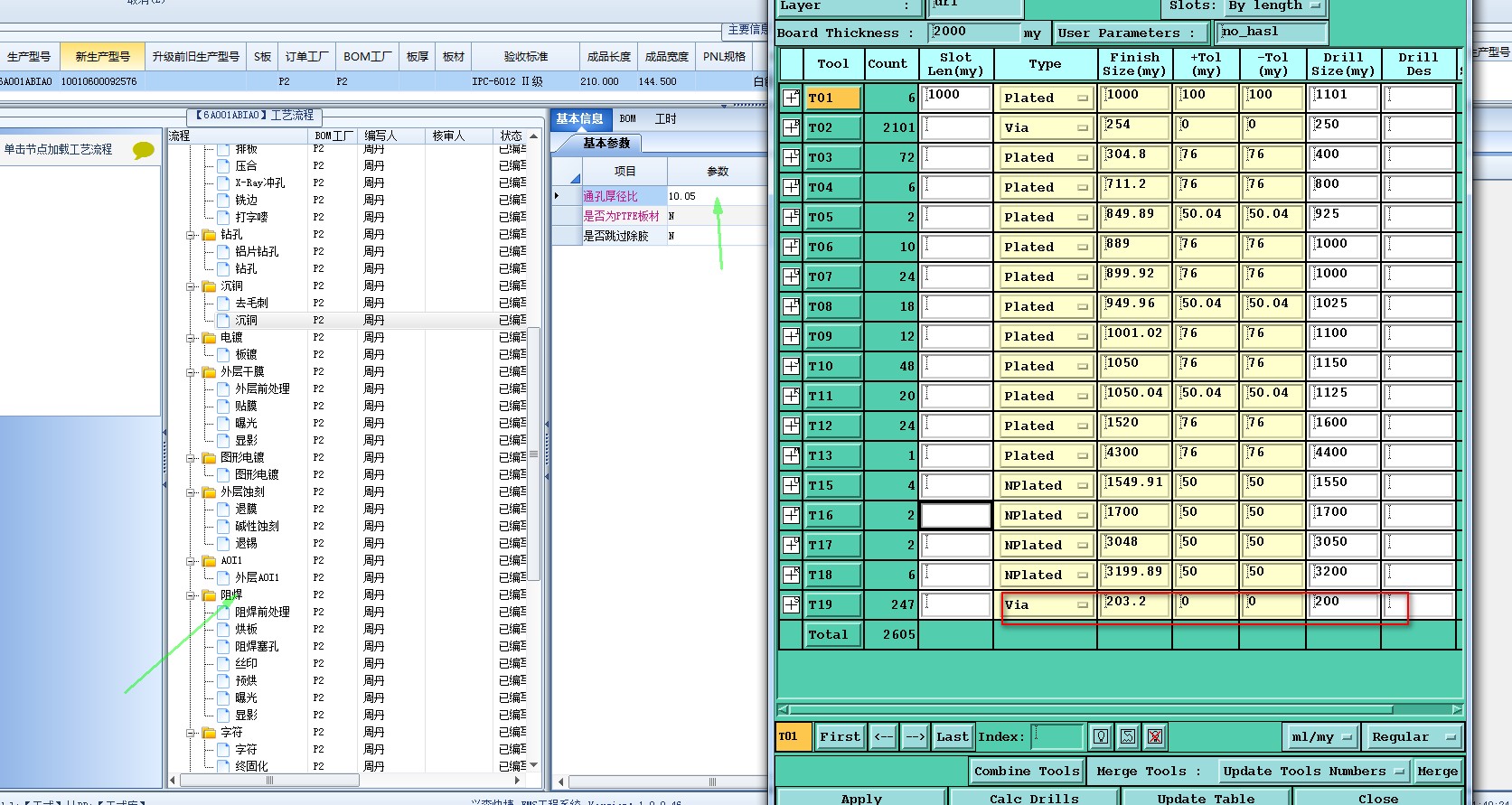
Task: Click the plus icon beside tool T03
Action: [x=791, y=157]
